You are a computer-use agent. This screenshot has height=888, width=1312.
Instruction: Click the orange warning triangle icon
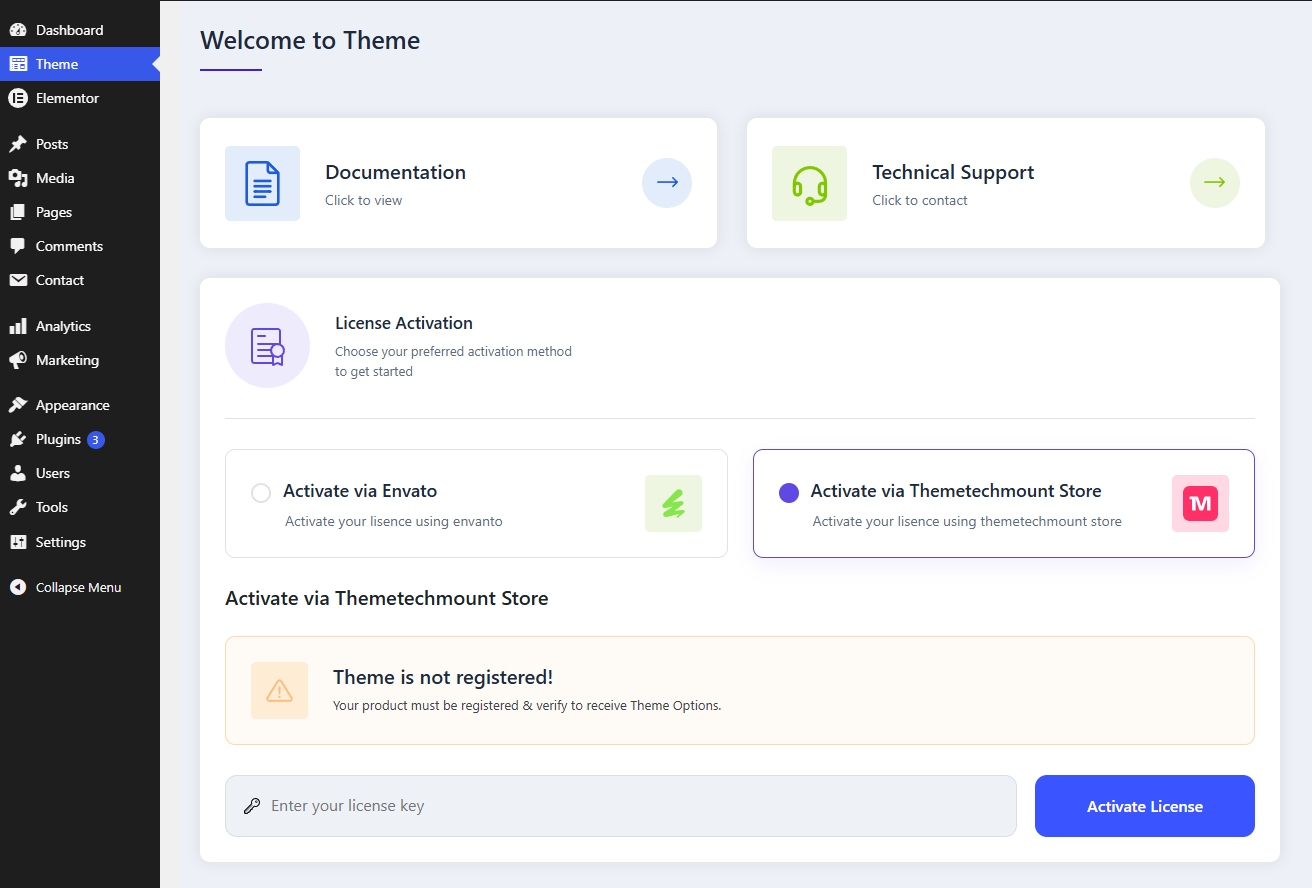[279, 691]
